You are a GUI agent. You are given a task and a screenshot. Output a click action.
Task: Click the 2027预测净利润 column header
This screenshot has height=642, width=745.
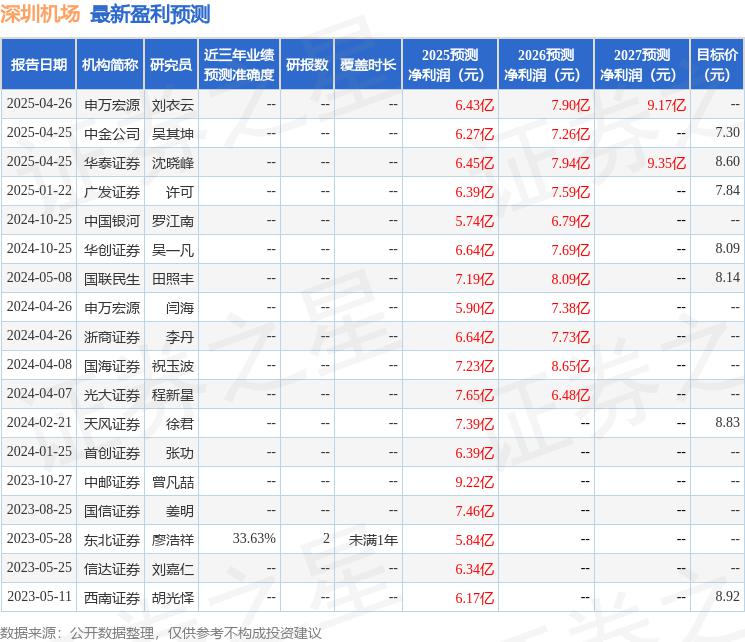pos(642,65)
